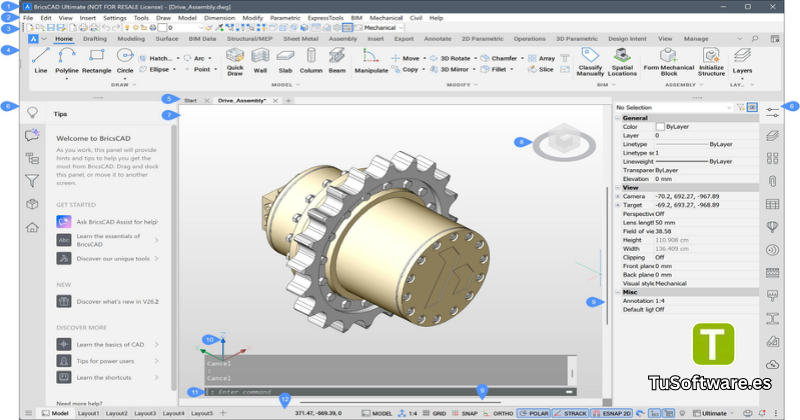The height and width of the screenshot is (420, 800).
Task: Click the Enter command input line
Action: [390, 392]
